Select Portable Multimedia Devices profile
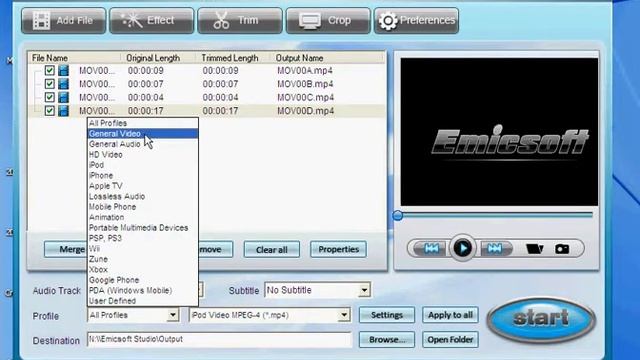The height and width of the screenshot is (360, 640). (143, 228)
